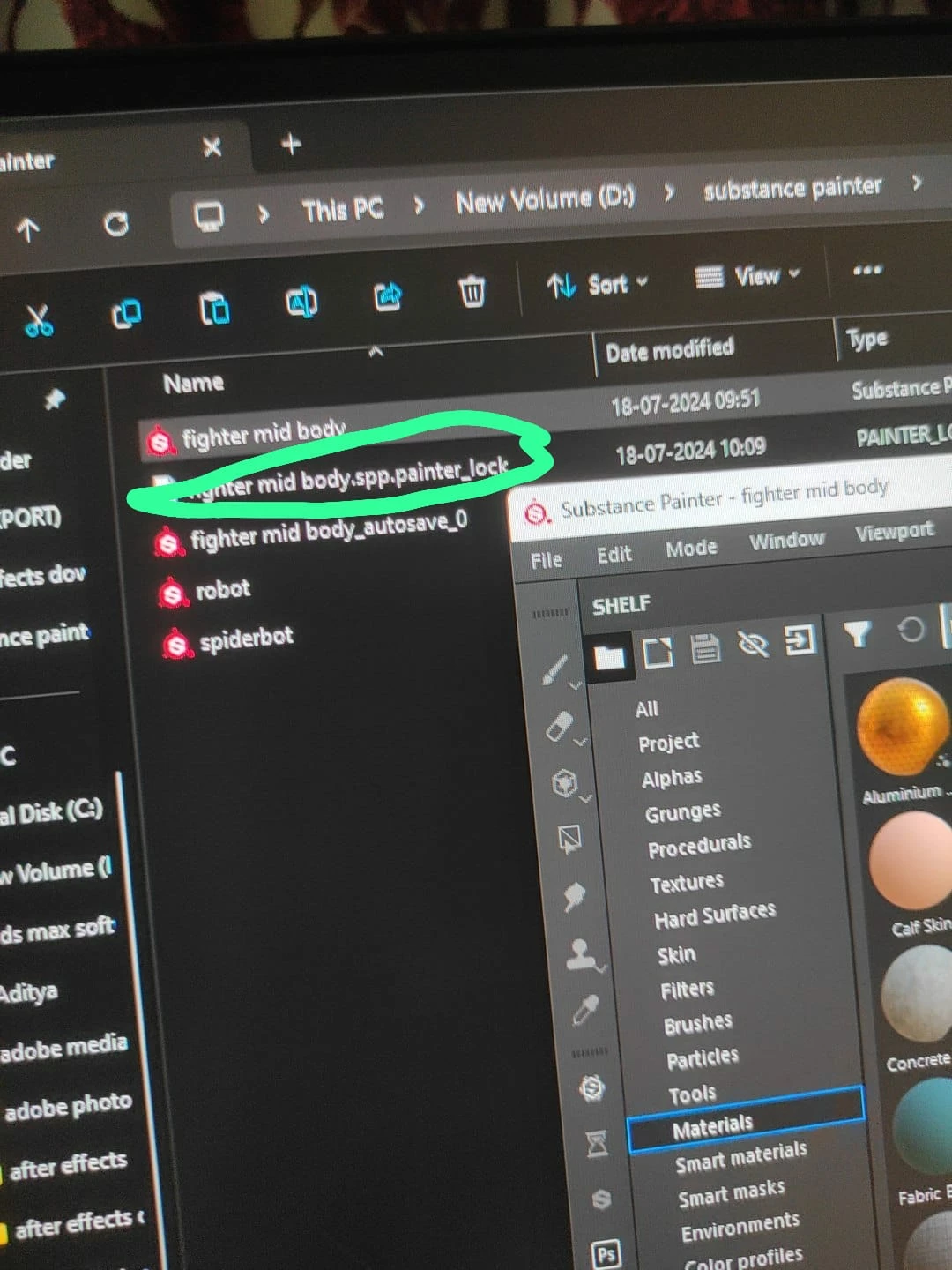Sort by the Date modified column header

coord(669,351)
